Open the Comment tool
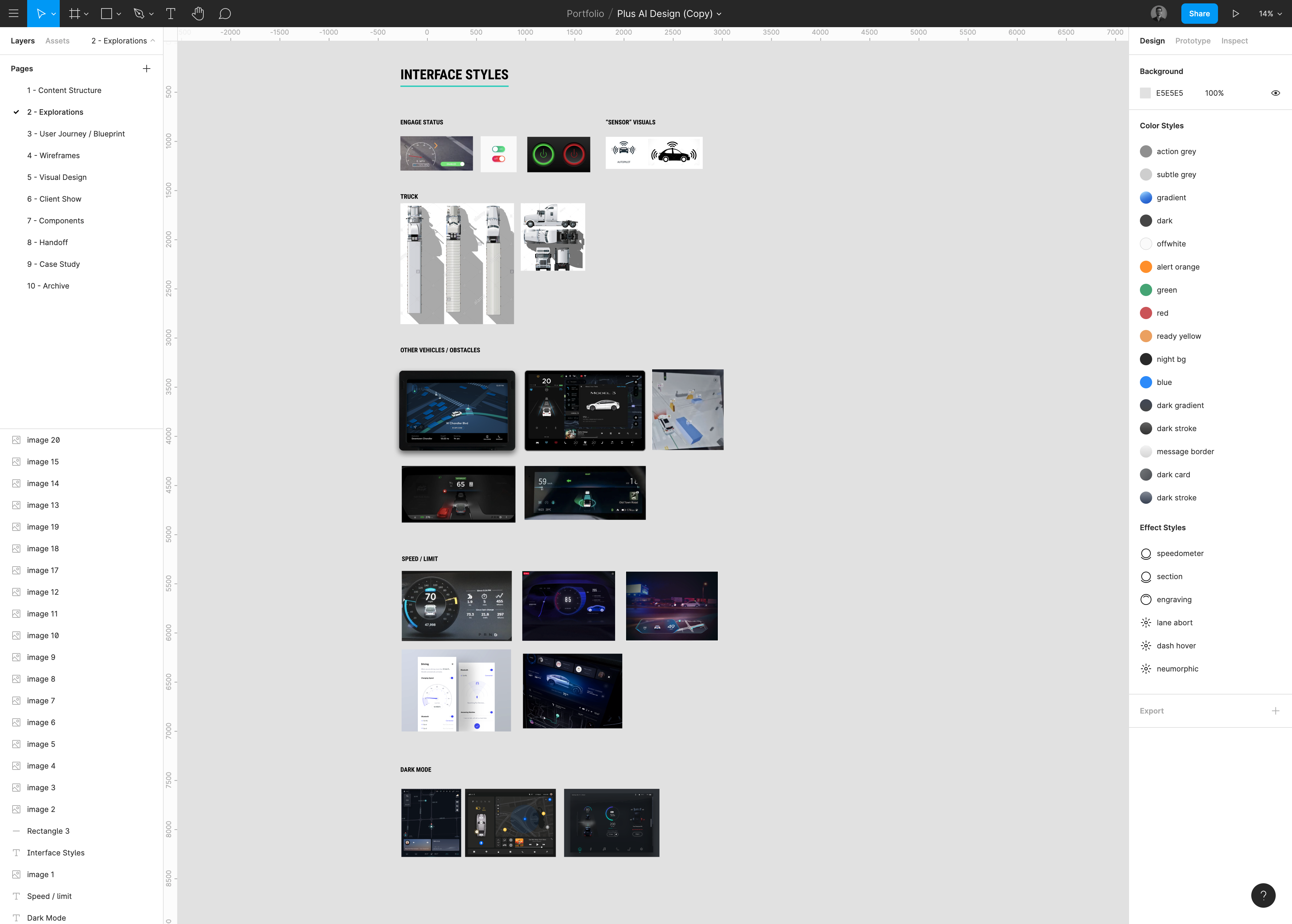The image size is (1292, 924). (x=225, y=13)
